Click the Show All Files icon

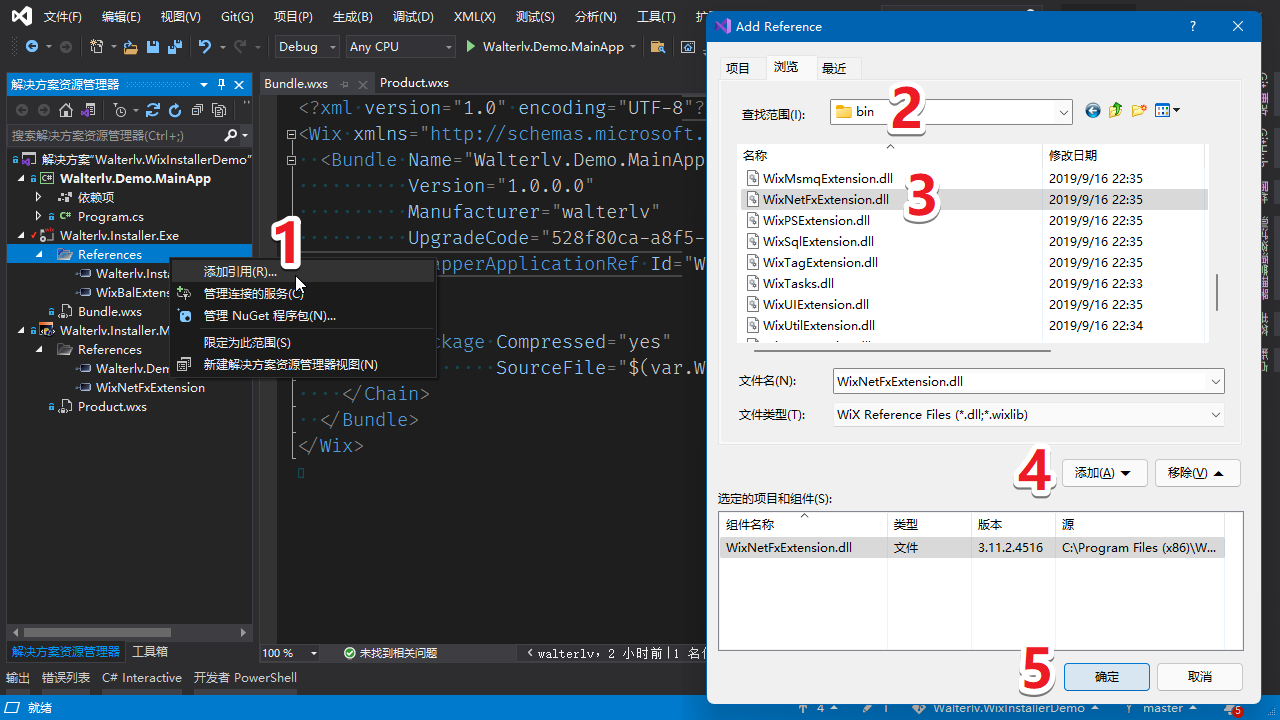point(219,110)
